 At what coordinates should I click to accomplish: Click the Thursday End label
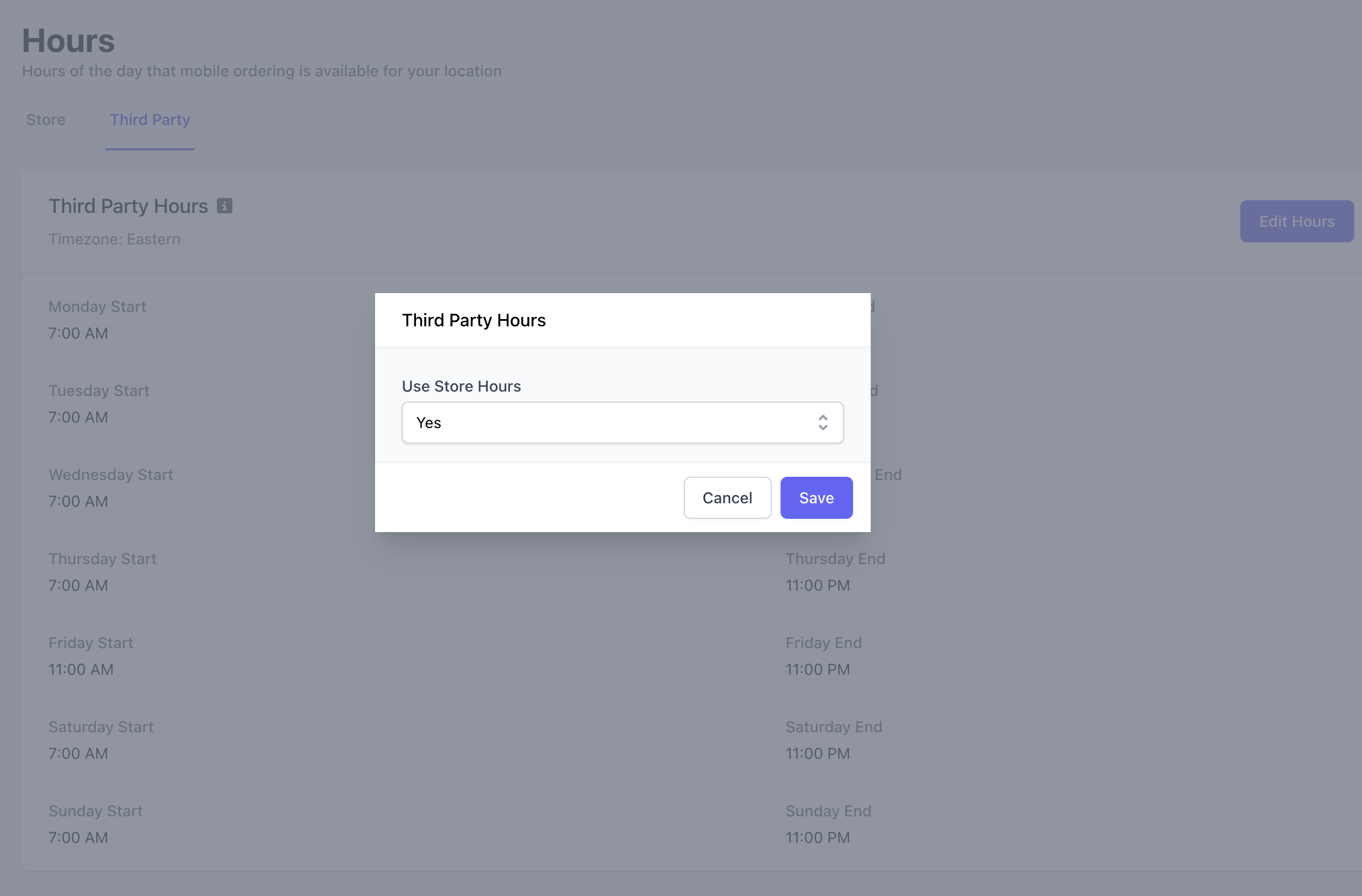835,559
